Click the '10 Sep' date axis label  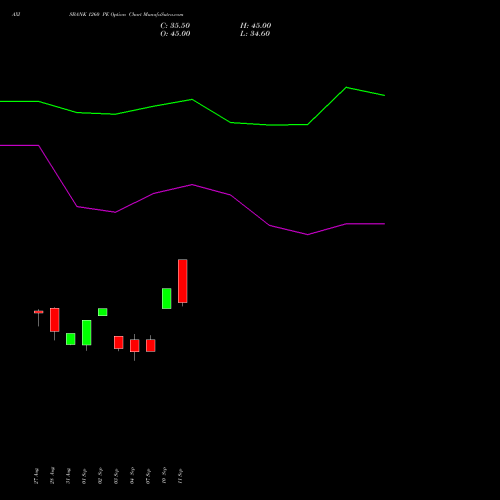(164, 476)
